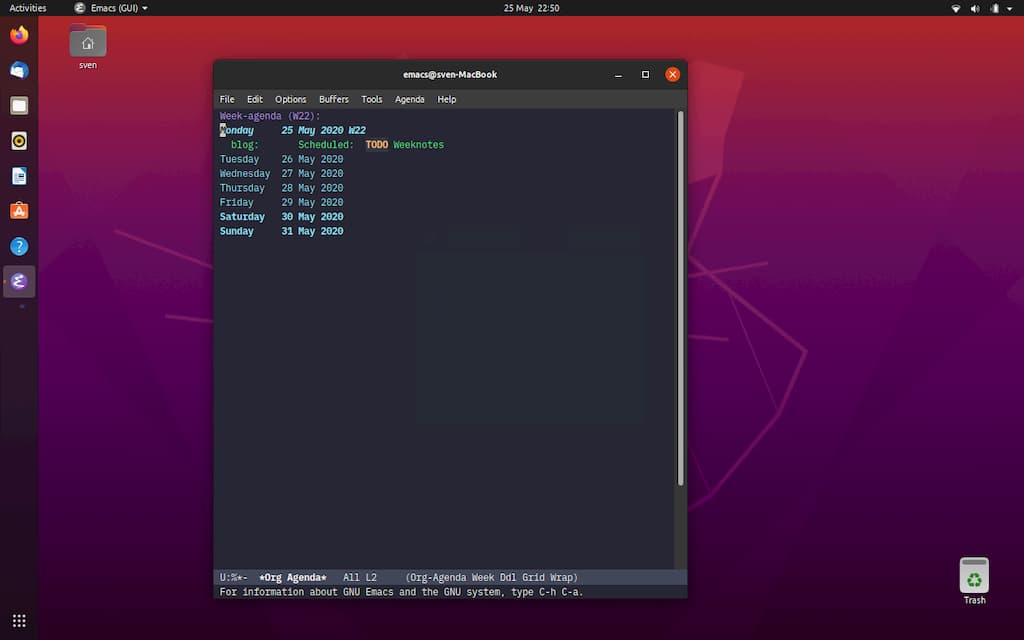The width and height of the screenshot is (1024, 640).
Task: Open the clock and calendar panel
Action: 531,8
